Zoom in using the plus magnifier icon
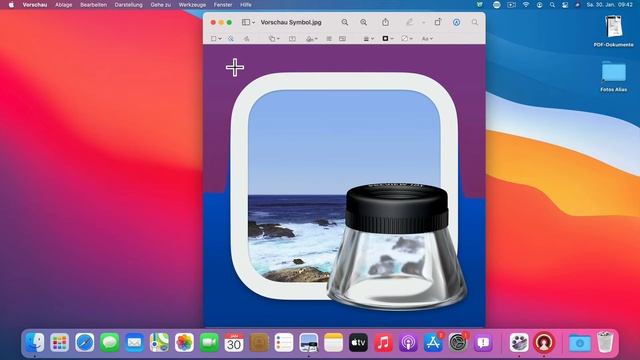This screenshot has width=640, height=360. coord(363,22)
